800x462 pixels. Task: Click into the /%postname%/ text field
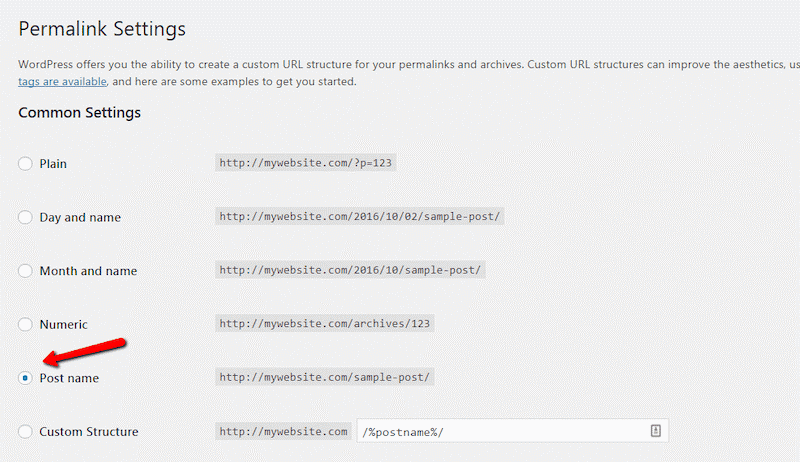point(512,431)
